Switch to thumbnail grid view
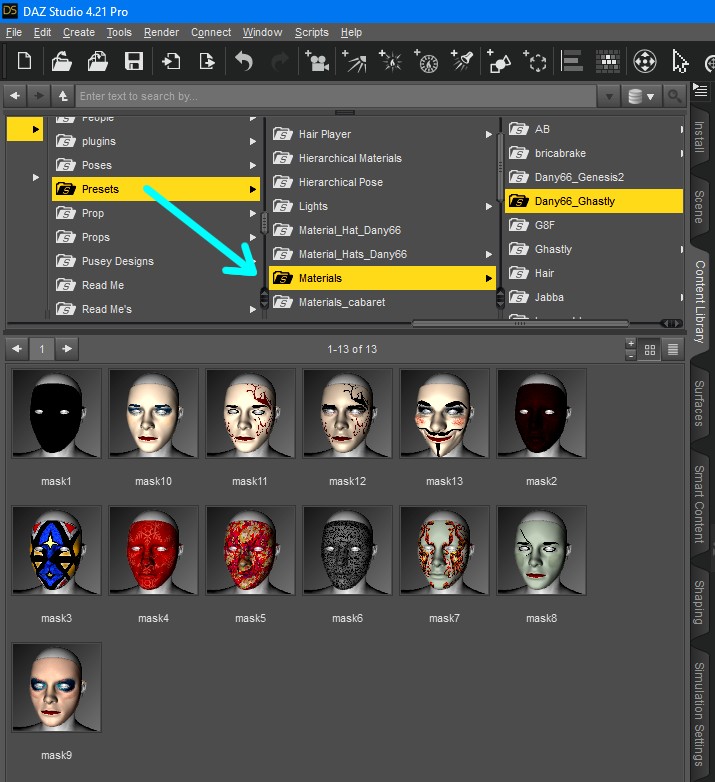 point(650,350)
